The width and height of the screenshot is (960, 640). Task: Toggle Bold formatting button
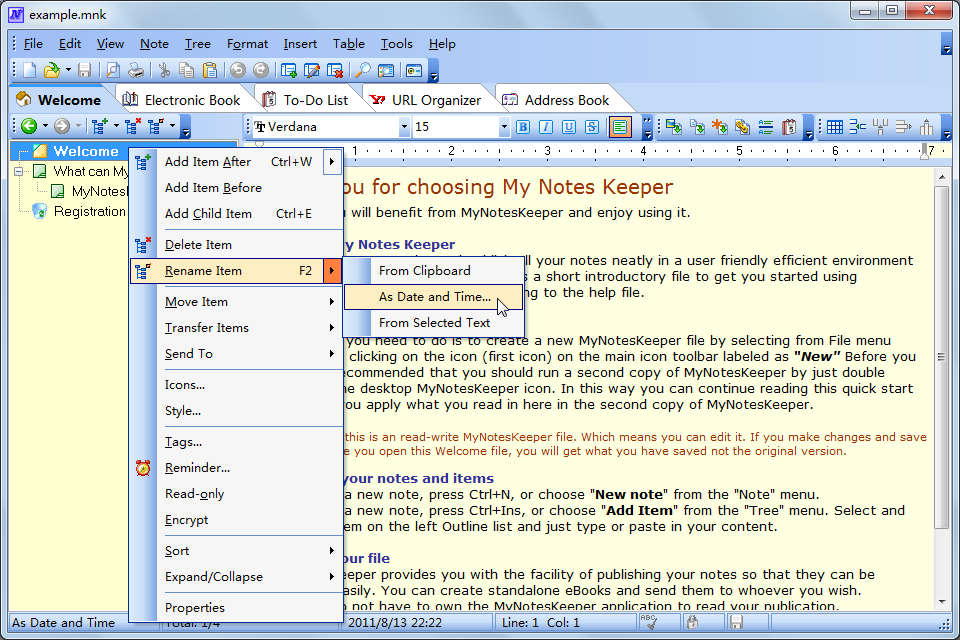523,127
